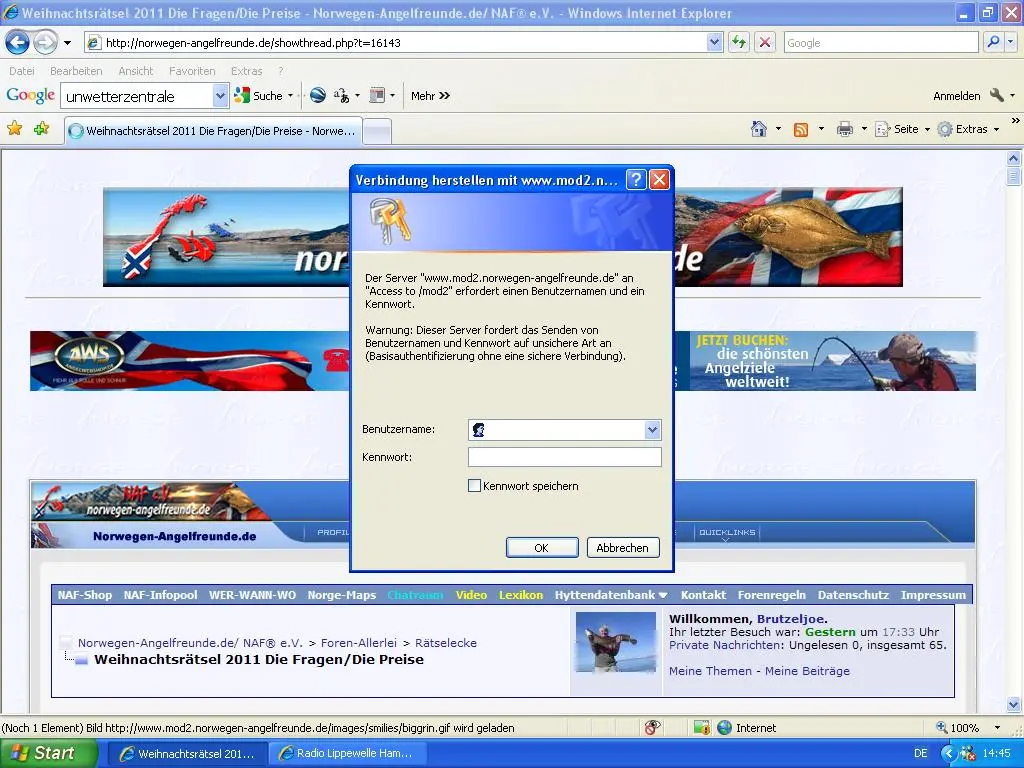Click the red Stop loading icon

point(764,43)
